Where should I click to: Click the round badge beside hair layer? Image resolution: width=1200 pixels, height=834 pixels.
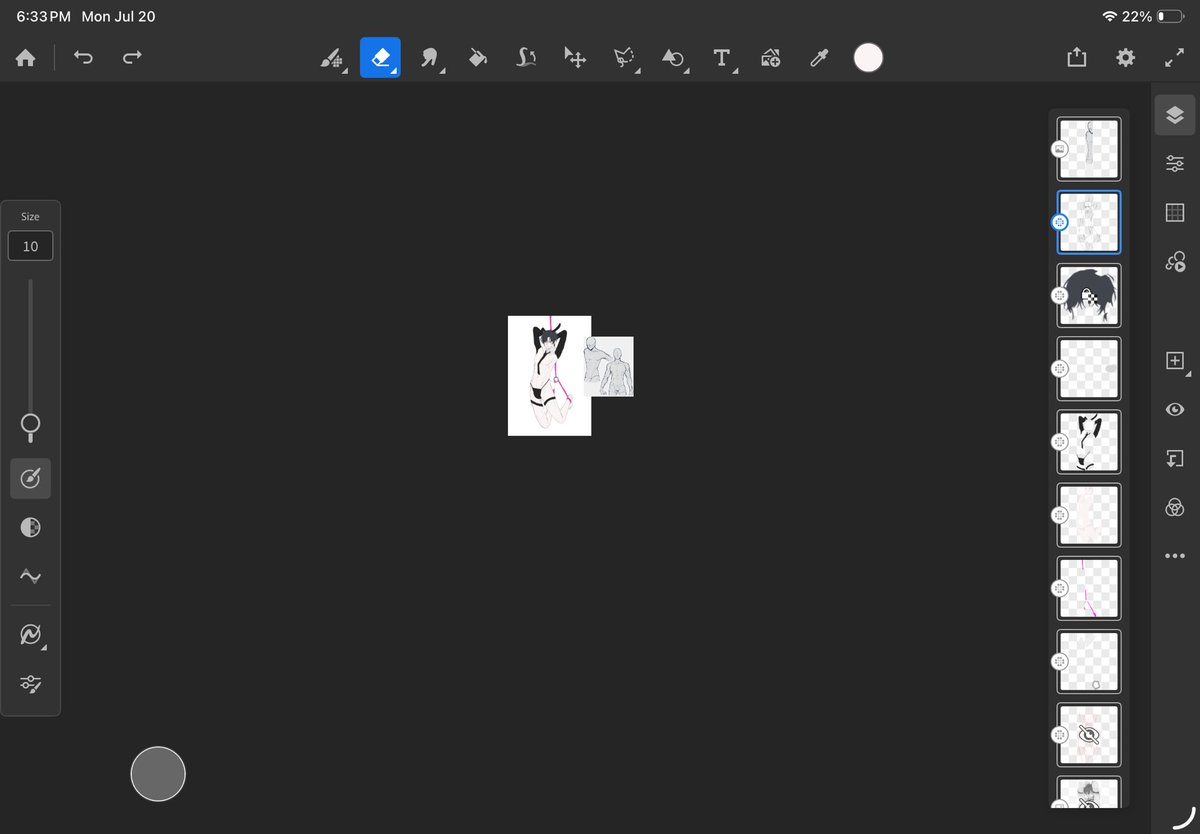[x=1060, y=295]
